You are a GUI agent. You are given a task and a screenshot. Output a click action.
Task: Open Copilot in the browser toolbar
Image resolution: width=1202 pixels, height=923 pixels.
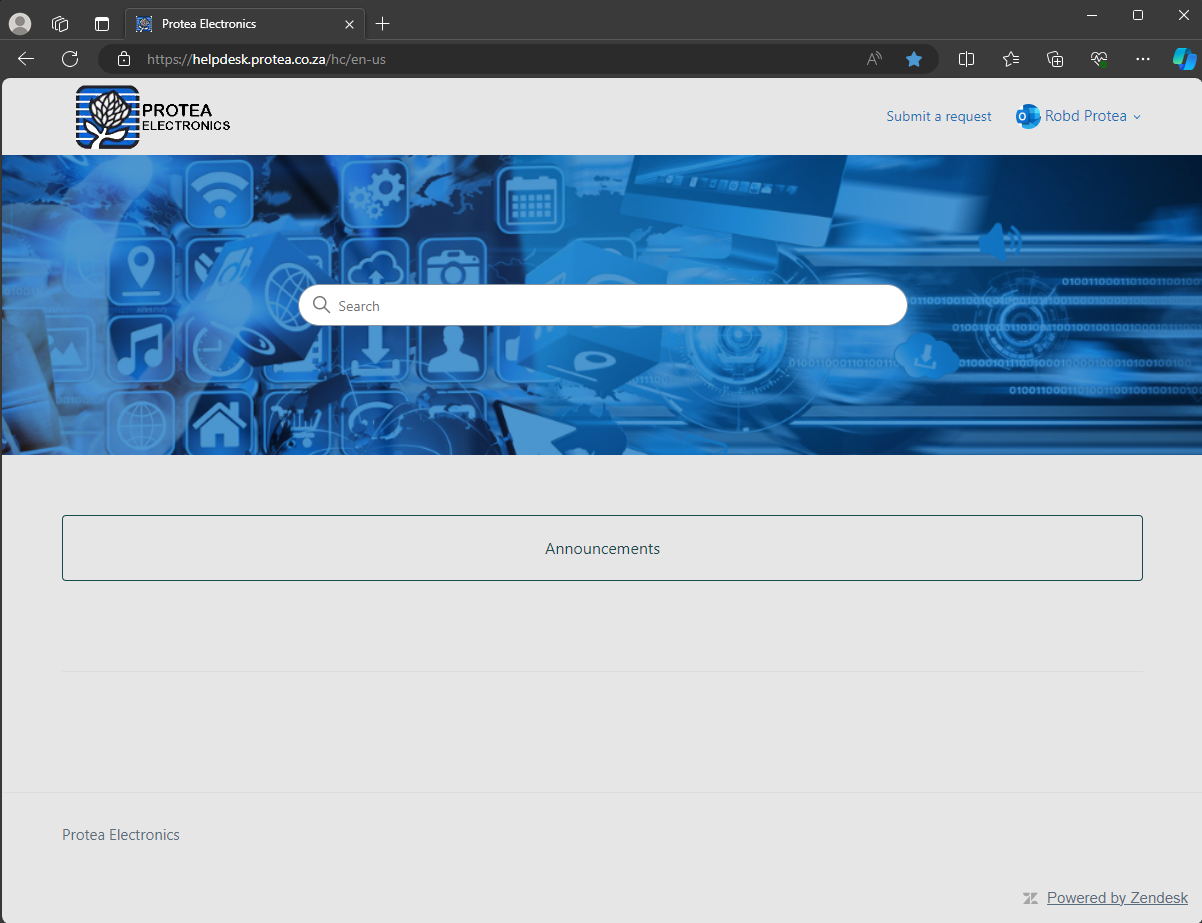(1184, 58)
